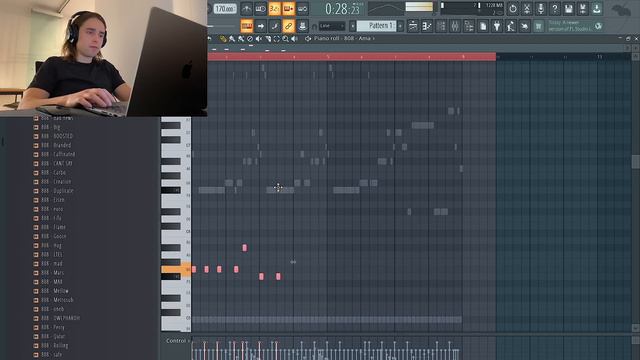The height and width of the screenshot is (360, 640).
Task: Open the Piano roll window from toolbar
Action: pos(427,26)
